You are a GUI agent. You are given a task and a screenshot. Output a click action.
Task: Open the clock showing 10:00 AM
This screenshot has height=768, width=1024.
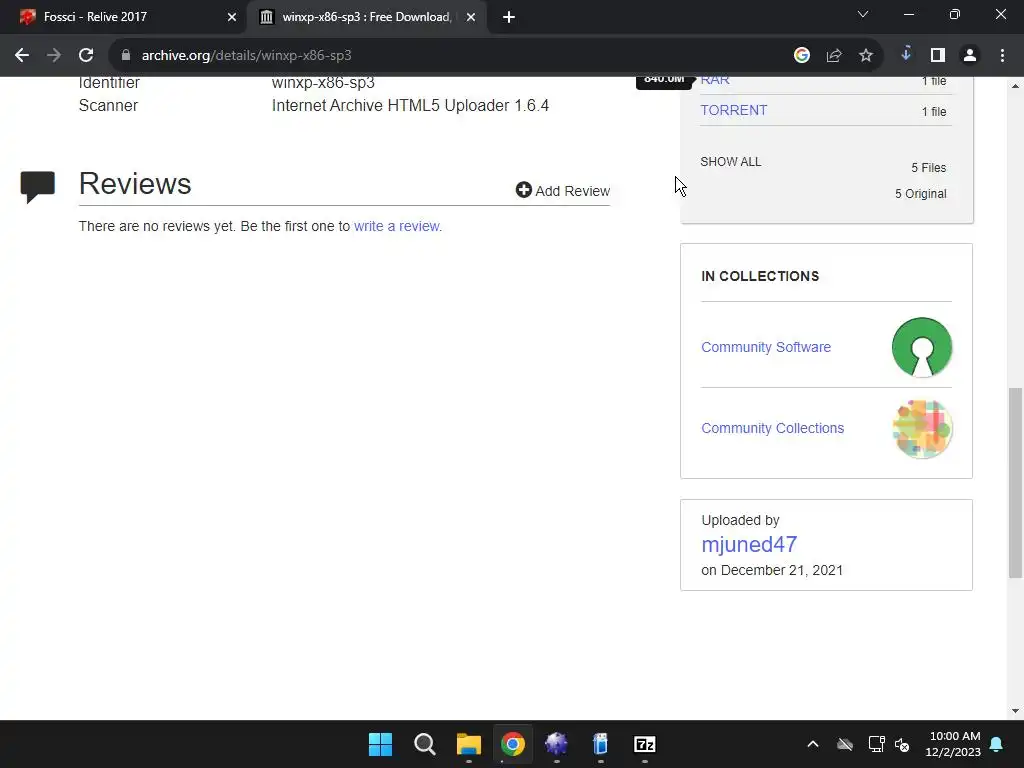[953, 744]
